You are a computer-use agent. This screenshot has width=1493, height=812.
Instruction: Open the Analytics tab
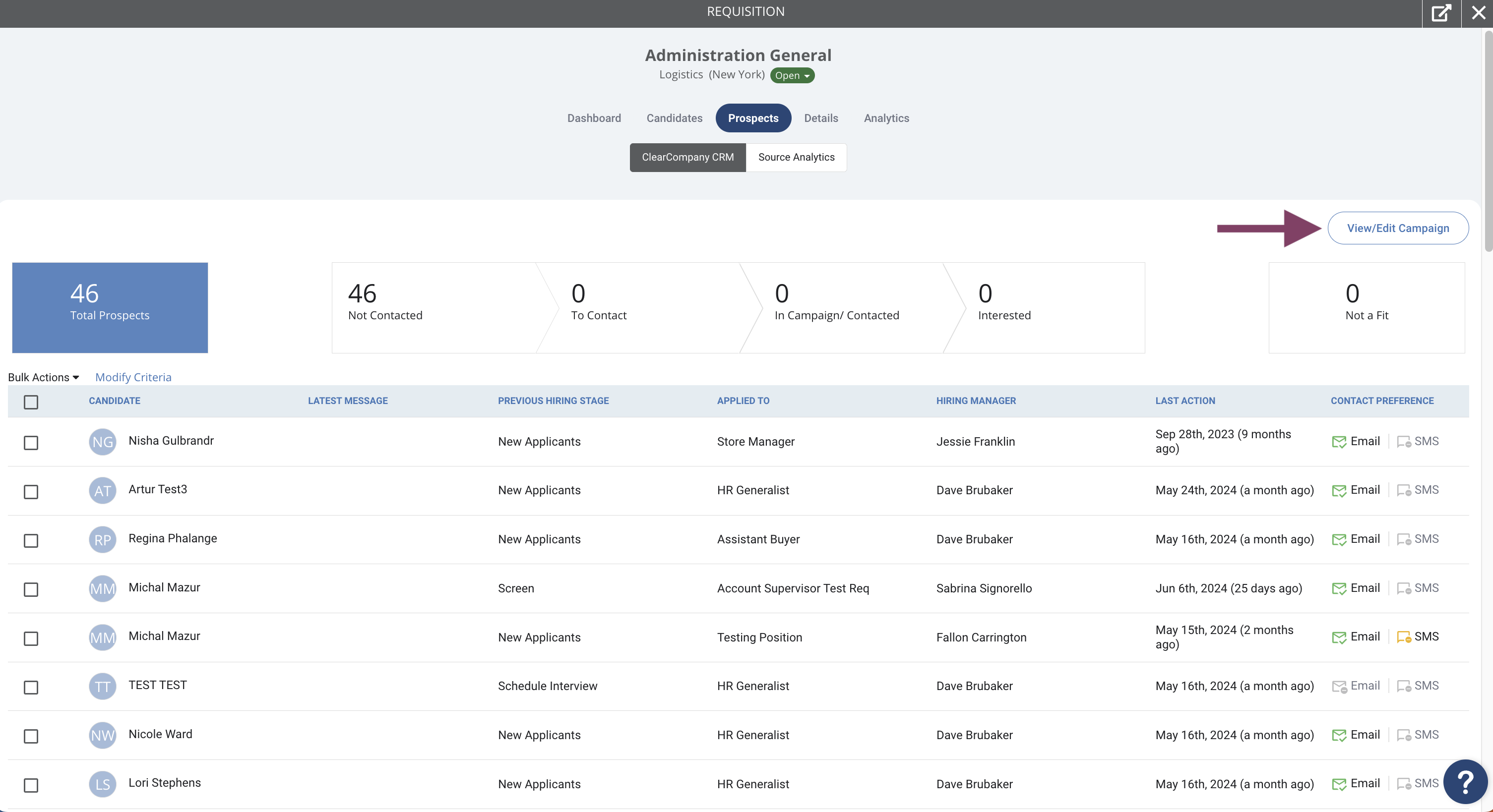pos(886,118)
